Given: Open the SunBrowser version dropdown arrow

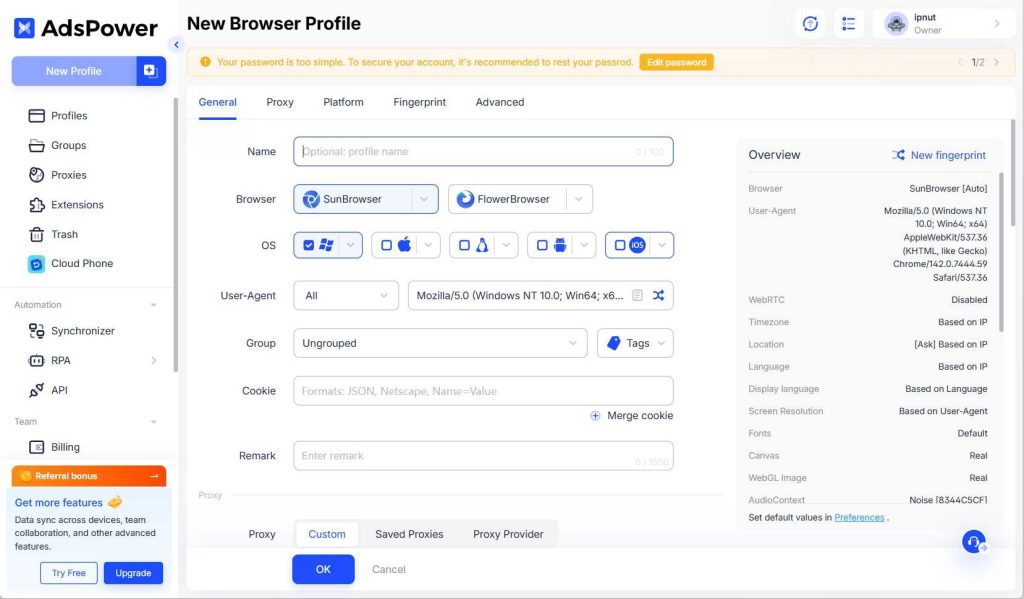Looking at the screenshot, I should [x=424, y=199].
